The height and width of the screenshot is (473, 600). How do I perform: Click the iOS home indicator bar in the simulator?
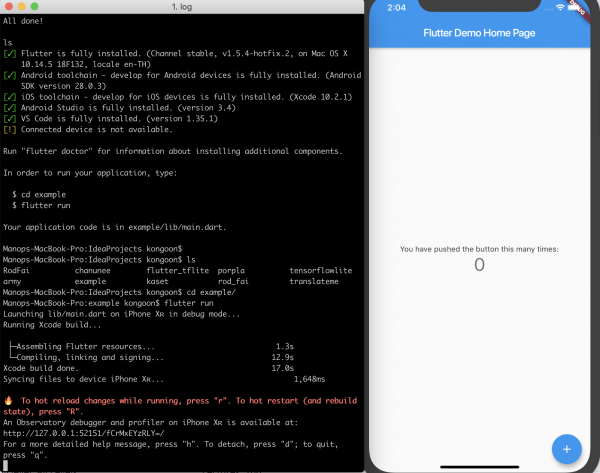tap(479, 467)
